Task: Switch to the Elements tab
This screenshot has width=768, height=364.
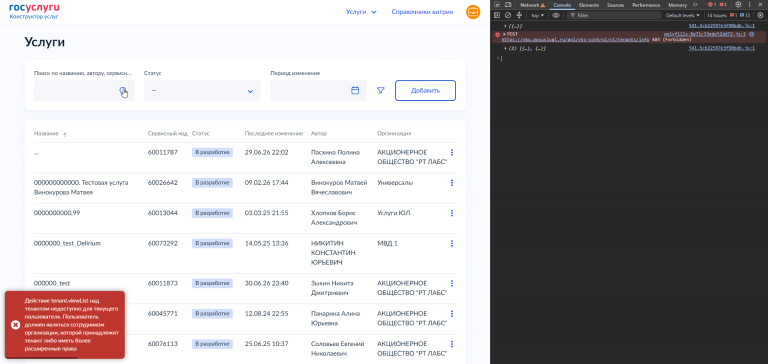Action: pyautogui.click(x=589, y=5)
